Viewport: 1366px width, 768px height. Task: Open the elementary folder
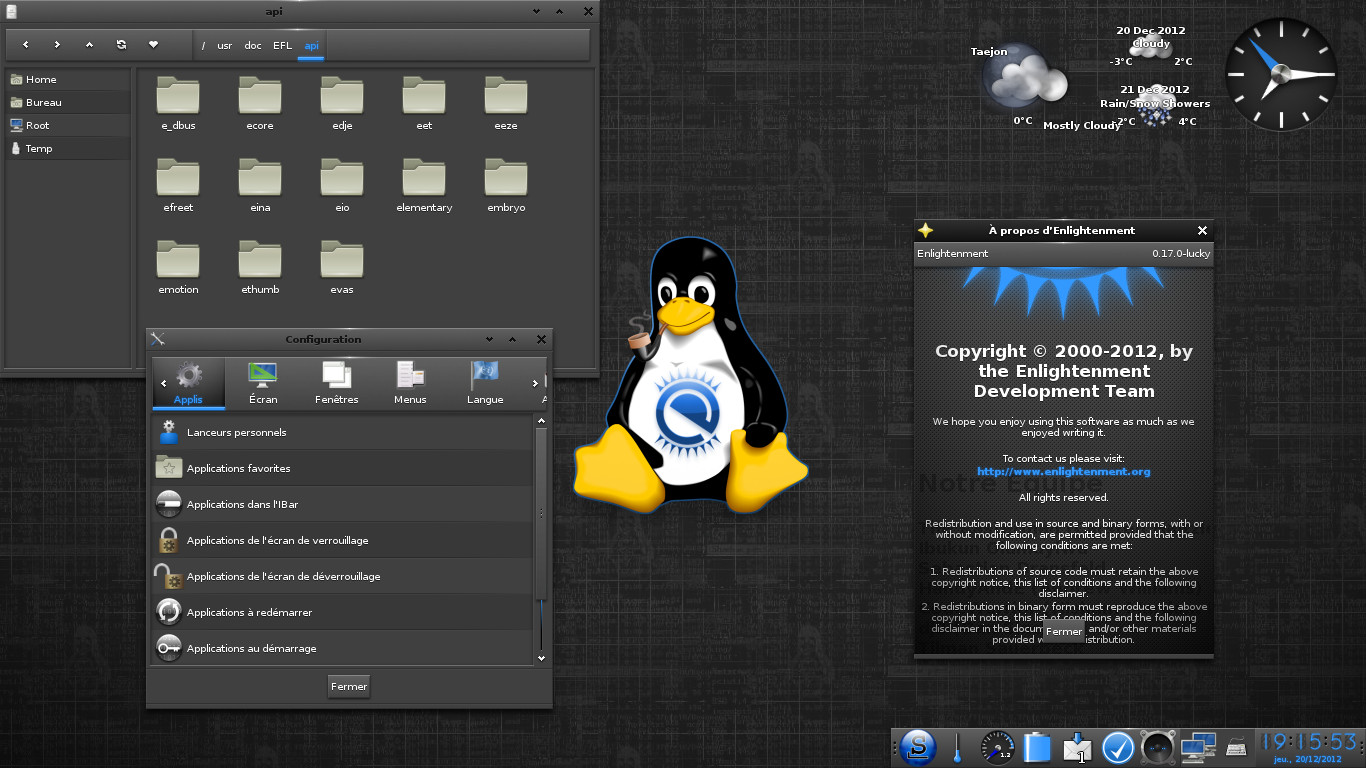[x=424, y=186]
